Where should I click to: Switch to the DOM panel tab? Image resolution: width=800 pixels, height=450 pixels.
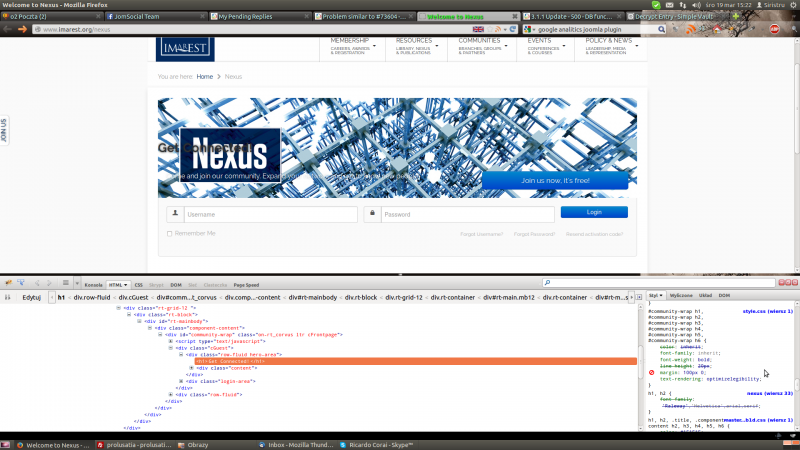pos(176,285)
